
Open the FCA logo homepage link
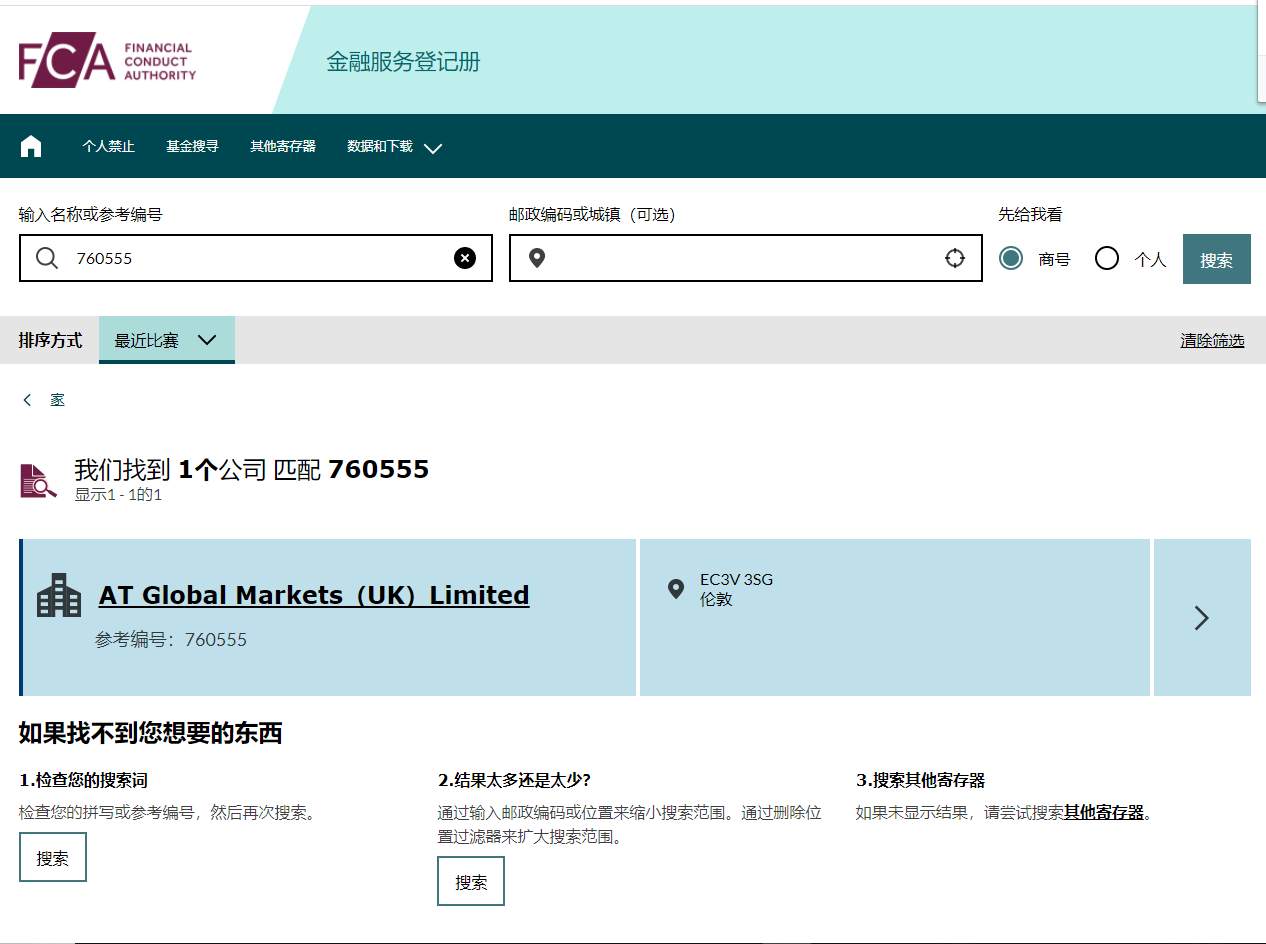coord(107,62)
